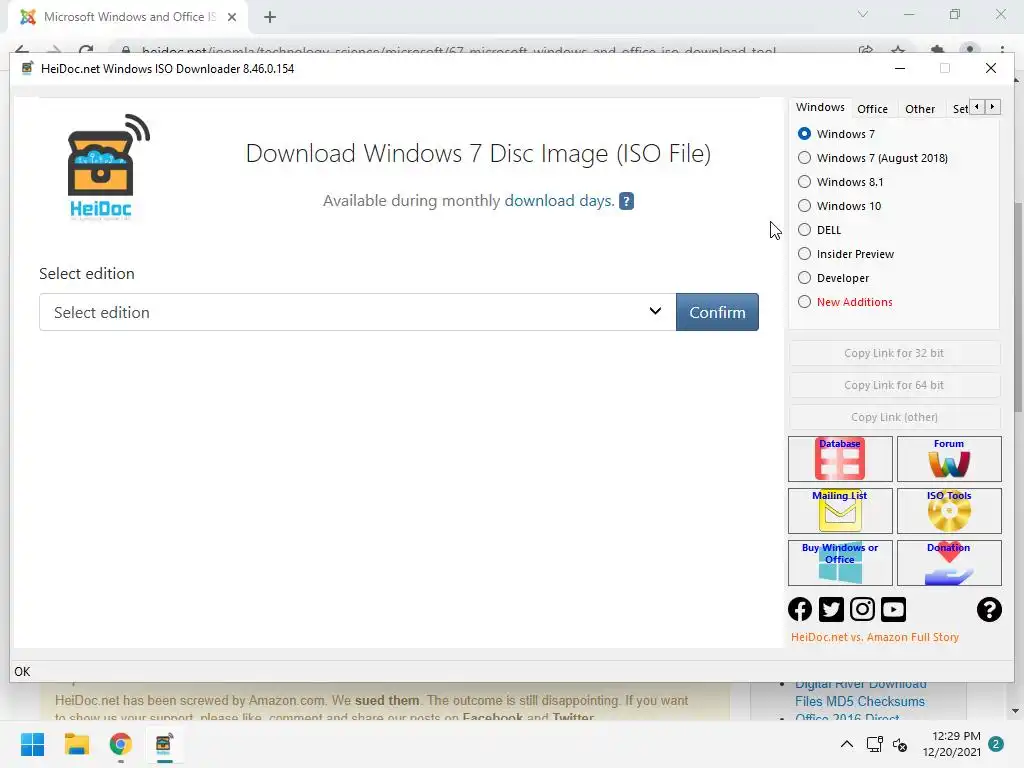Click the browser page vertical scrollbar
This screenshot has width=1024, height=768.
(x=1017, y=307)
